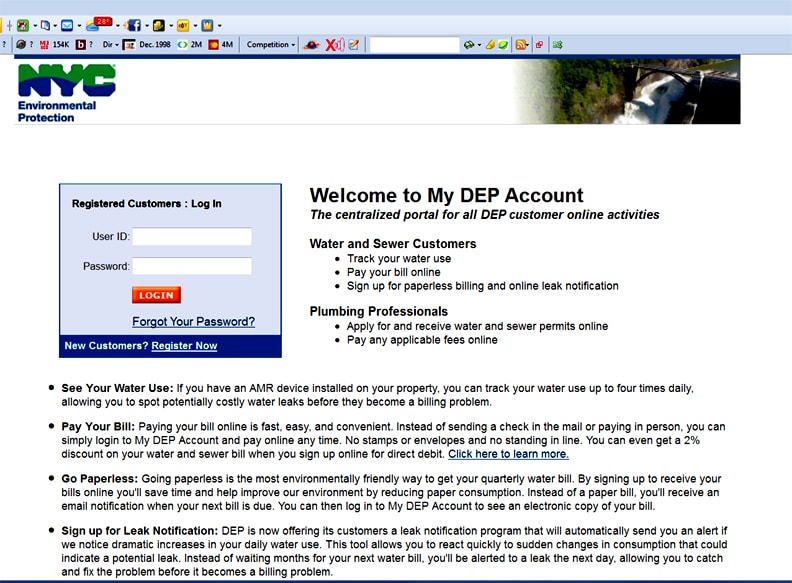Click the green leaf icon in toolbar
This screenshot has width=792, height=583.
click(x=503, y=44)
